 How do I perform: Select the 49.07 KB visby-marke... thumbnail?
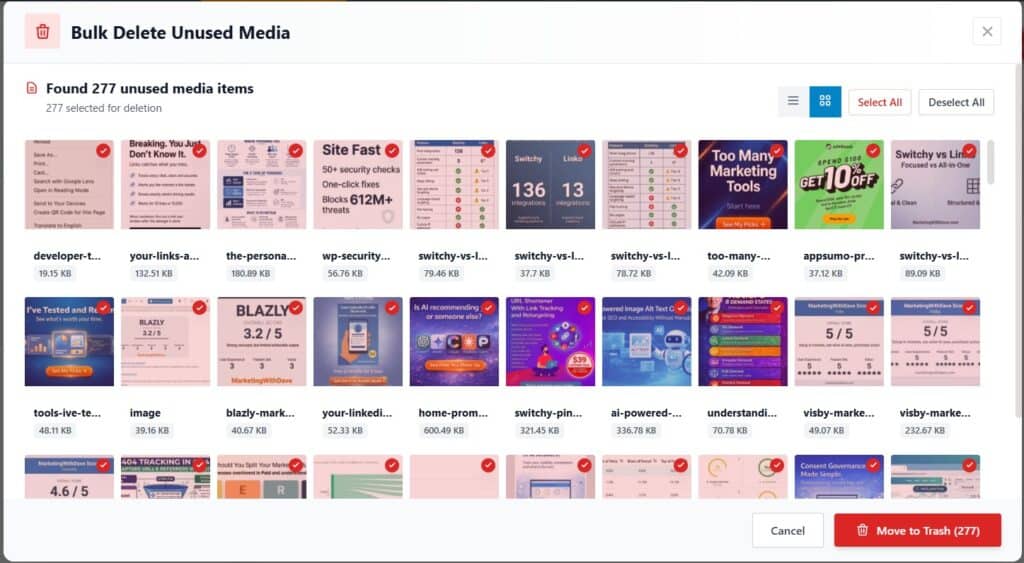click(839, 342)
